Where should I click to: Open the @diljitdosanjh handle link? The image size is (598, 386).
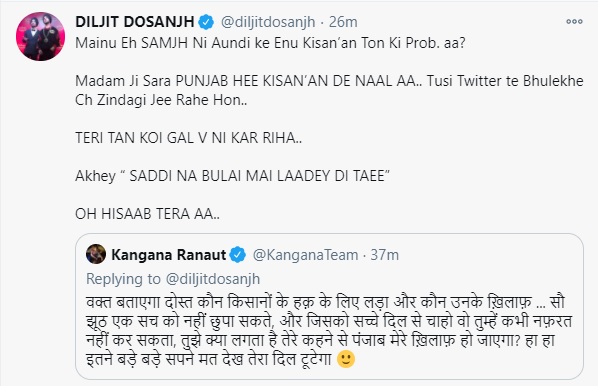pos(268,22)
